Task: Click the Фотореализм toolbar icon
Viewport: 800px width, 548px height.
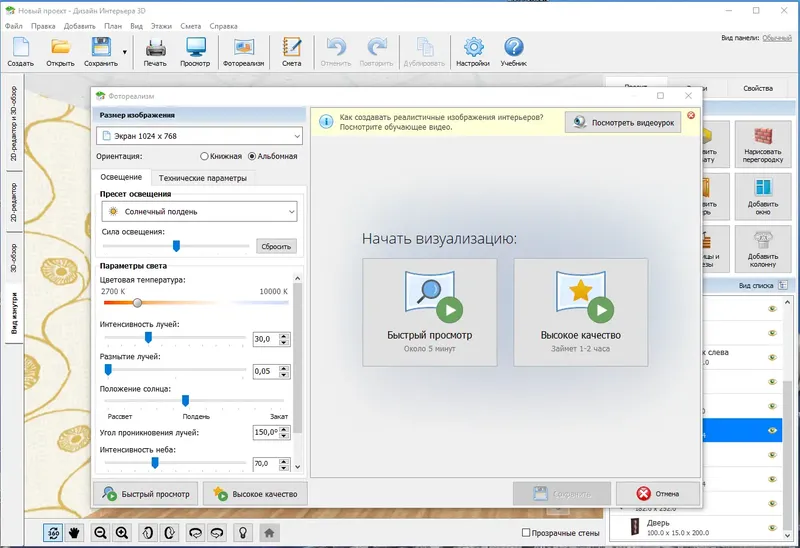Action: [244, 47]
